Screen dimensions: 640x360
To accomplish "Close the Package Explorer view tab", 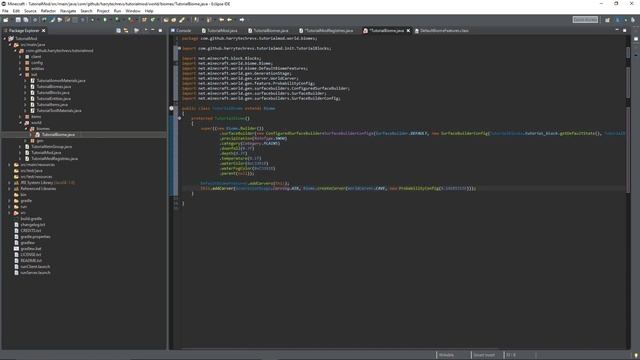I will [44, 31].
